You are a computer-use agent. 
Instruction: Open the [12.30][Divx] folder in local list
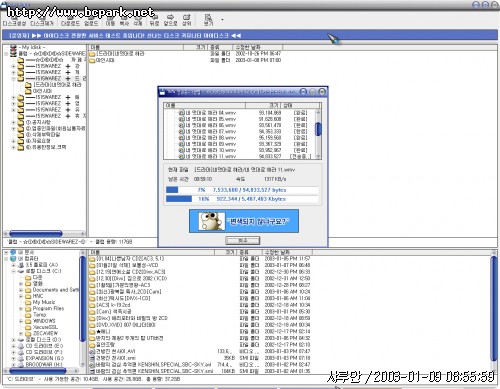pyautogui.click(x=128, y=278)
